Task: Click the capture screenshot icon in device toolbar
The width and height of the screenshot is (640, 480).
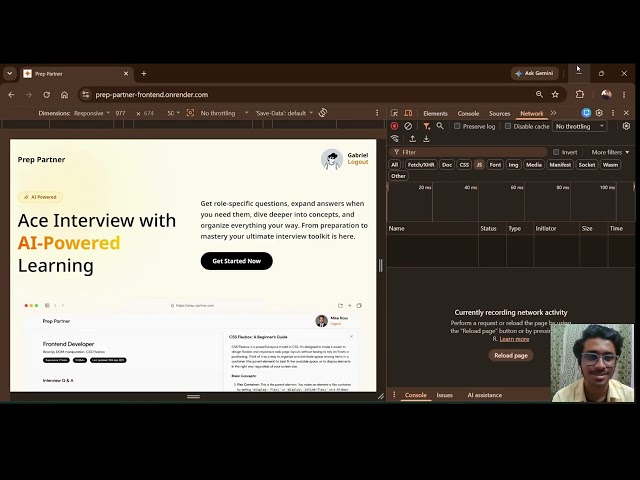Action: [x=190, y=113]
